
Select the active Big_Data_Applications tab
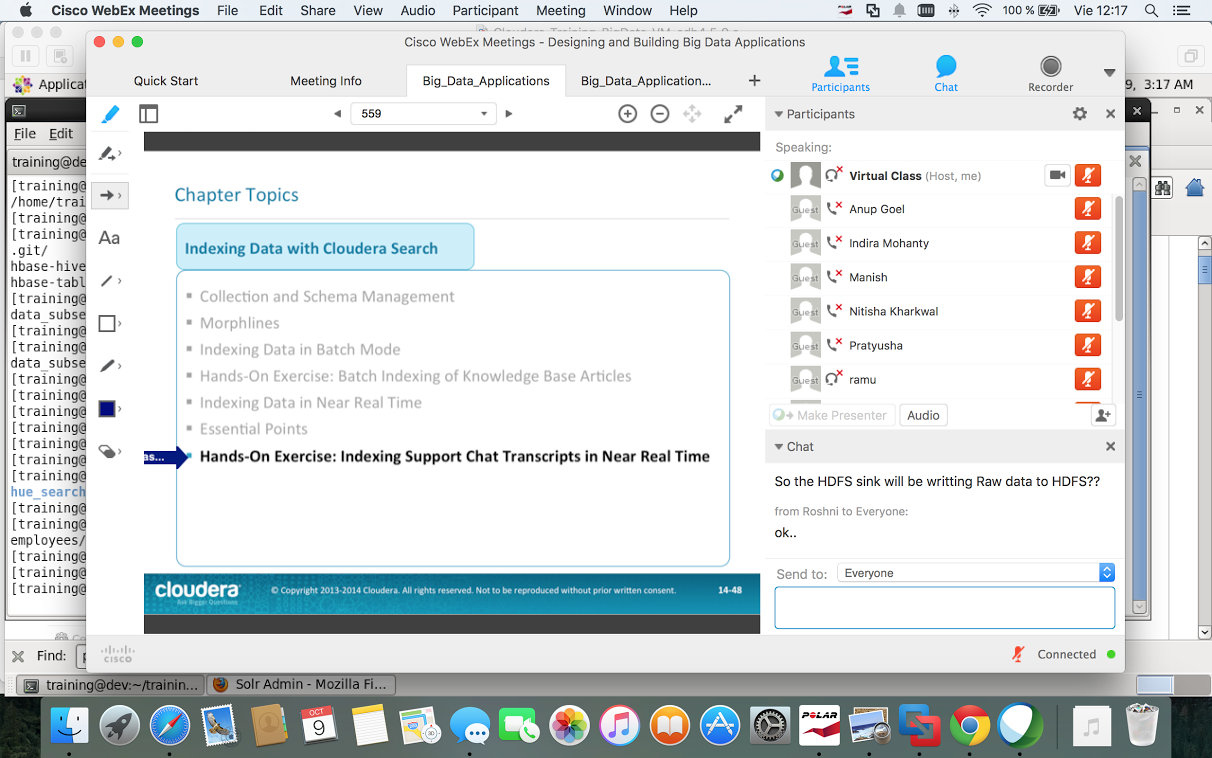486,81
